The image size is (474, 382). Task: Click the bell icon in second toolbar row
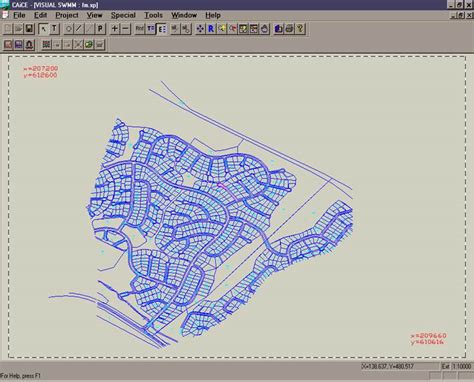(29, 45)
